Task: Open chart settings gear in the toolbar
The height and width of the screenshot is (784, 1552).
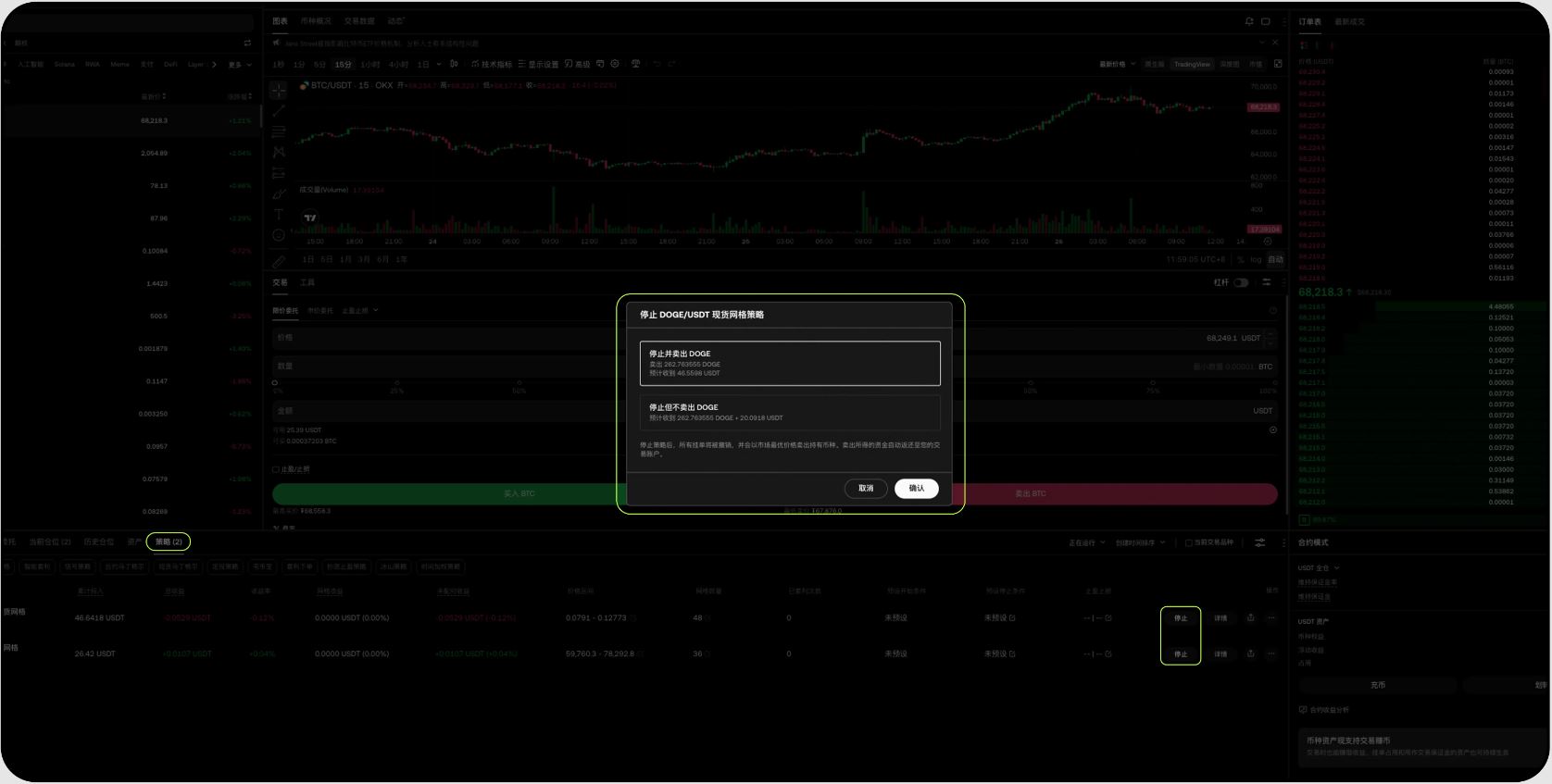Action: [x=615, y=64]
